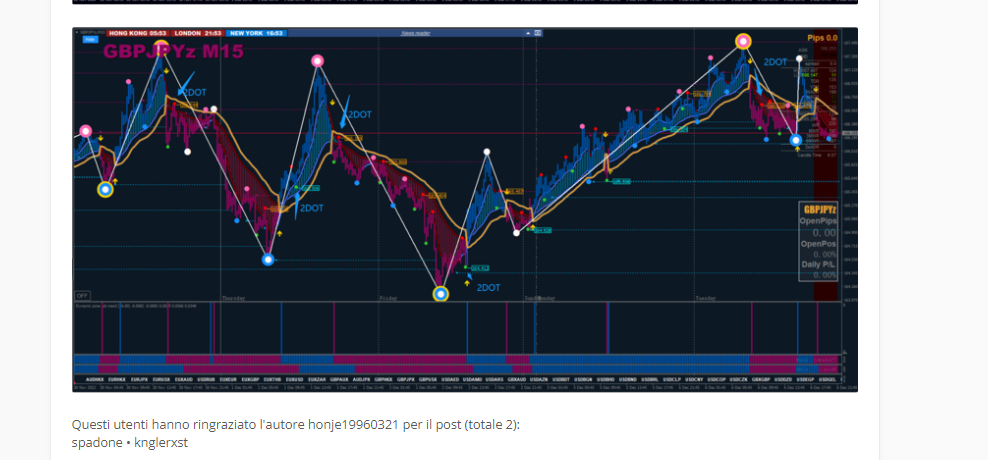Click the Friday day label
Screen dimensions: 988x460
(x=388, y=298)
